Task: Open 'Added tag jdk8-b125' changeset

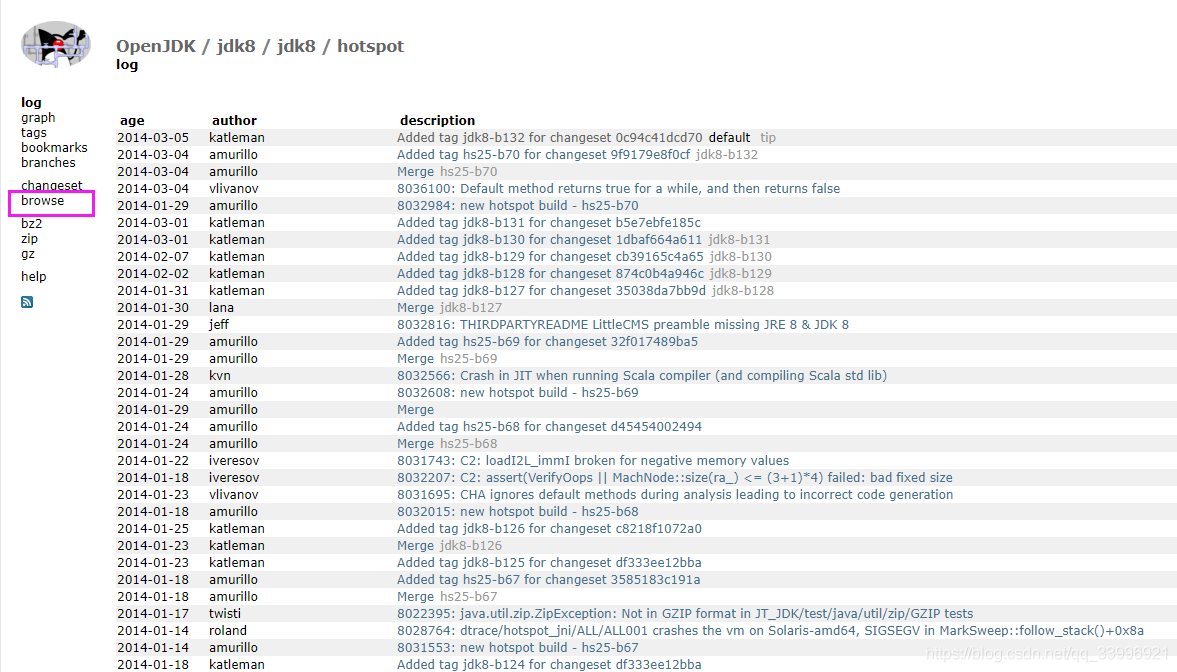Action: (549, 563)
